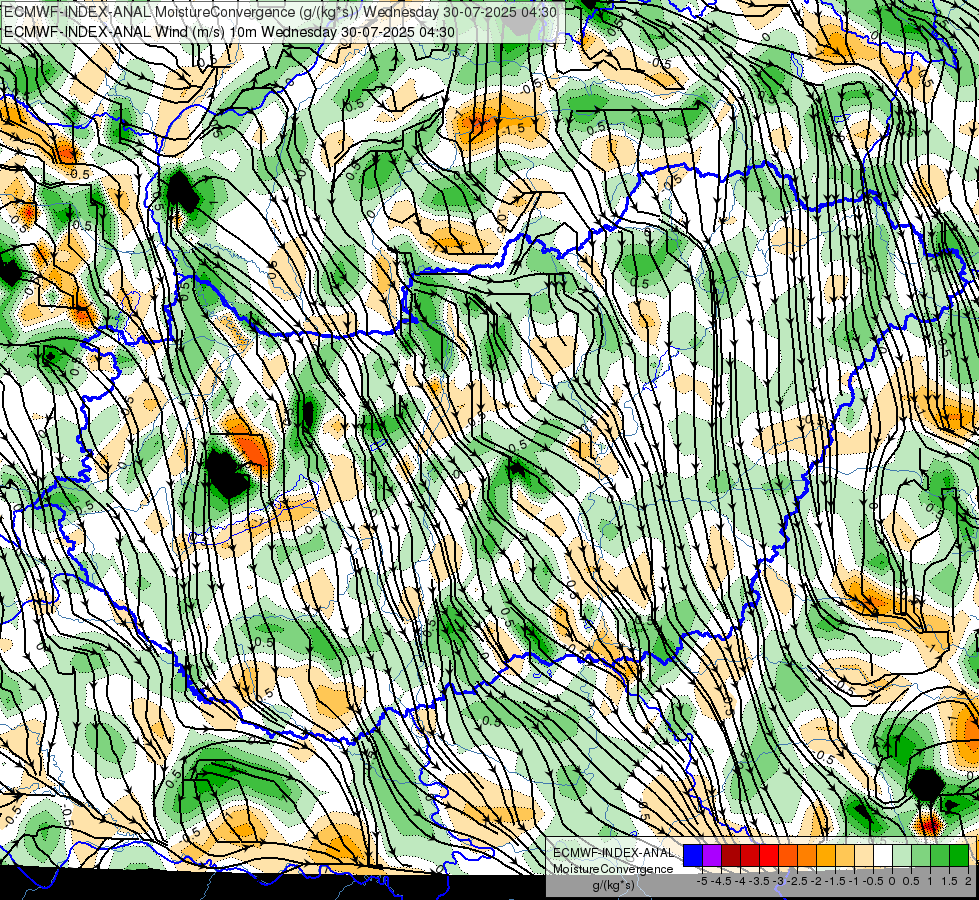The width and height of the screenshot is (979, 900).
Task: Click the light orange swatch between -1.5 and -1
Action: click(845, 855)
